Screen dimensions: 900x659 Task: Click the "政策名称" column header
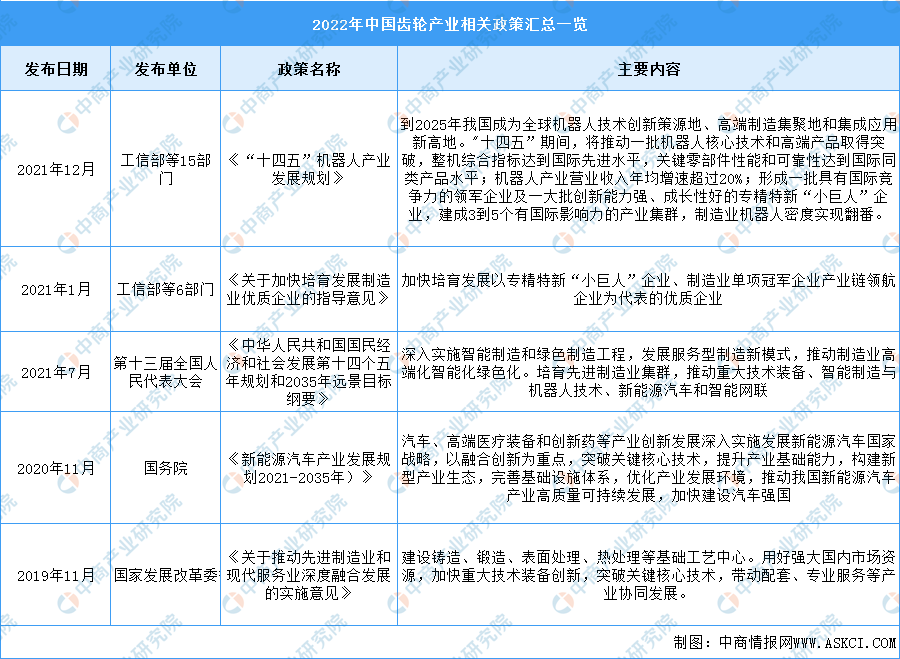(x=309, y=69)
